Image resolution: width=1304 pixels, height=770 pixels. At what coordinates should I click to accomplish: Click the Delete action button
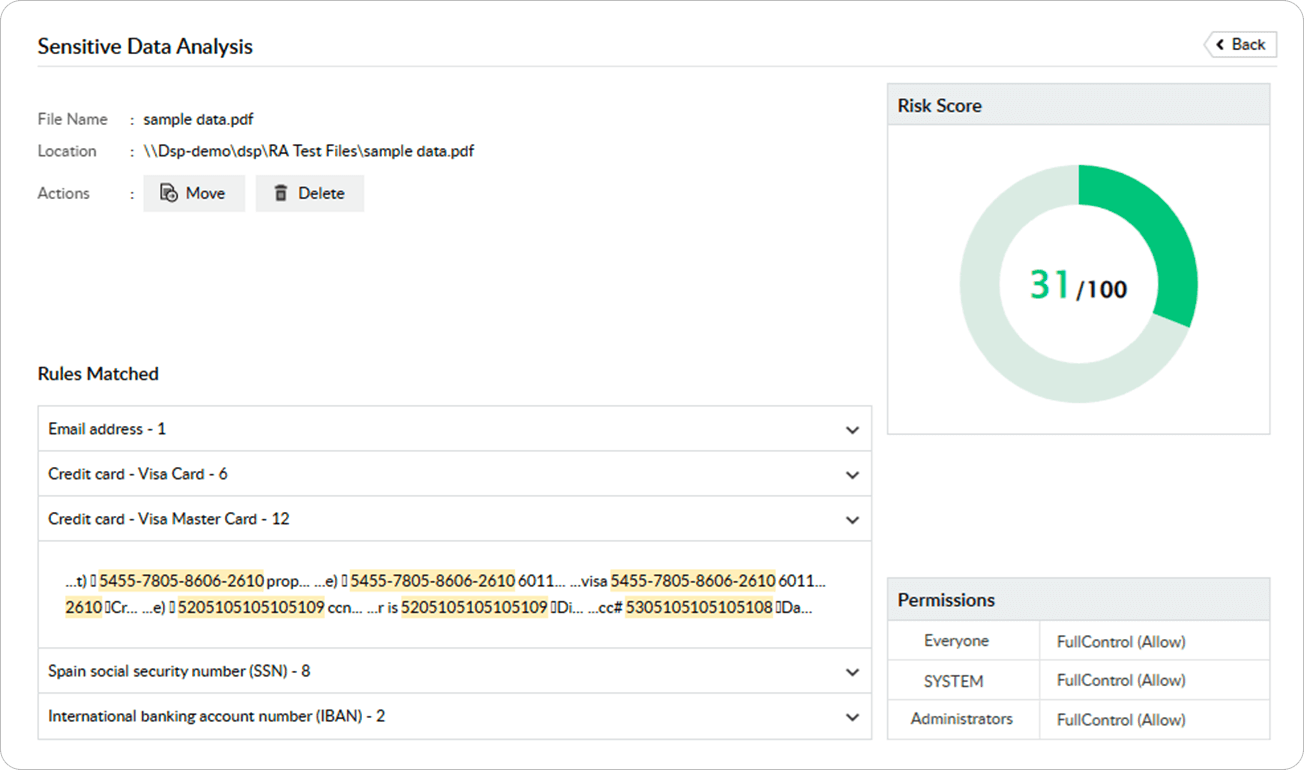pyautogui.click(x=310, y=192)
